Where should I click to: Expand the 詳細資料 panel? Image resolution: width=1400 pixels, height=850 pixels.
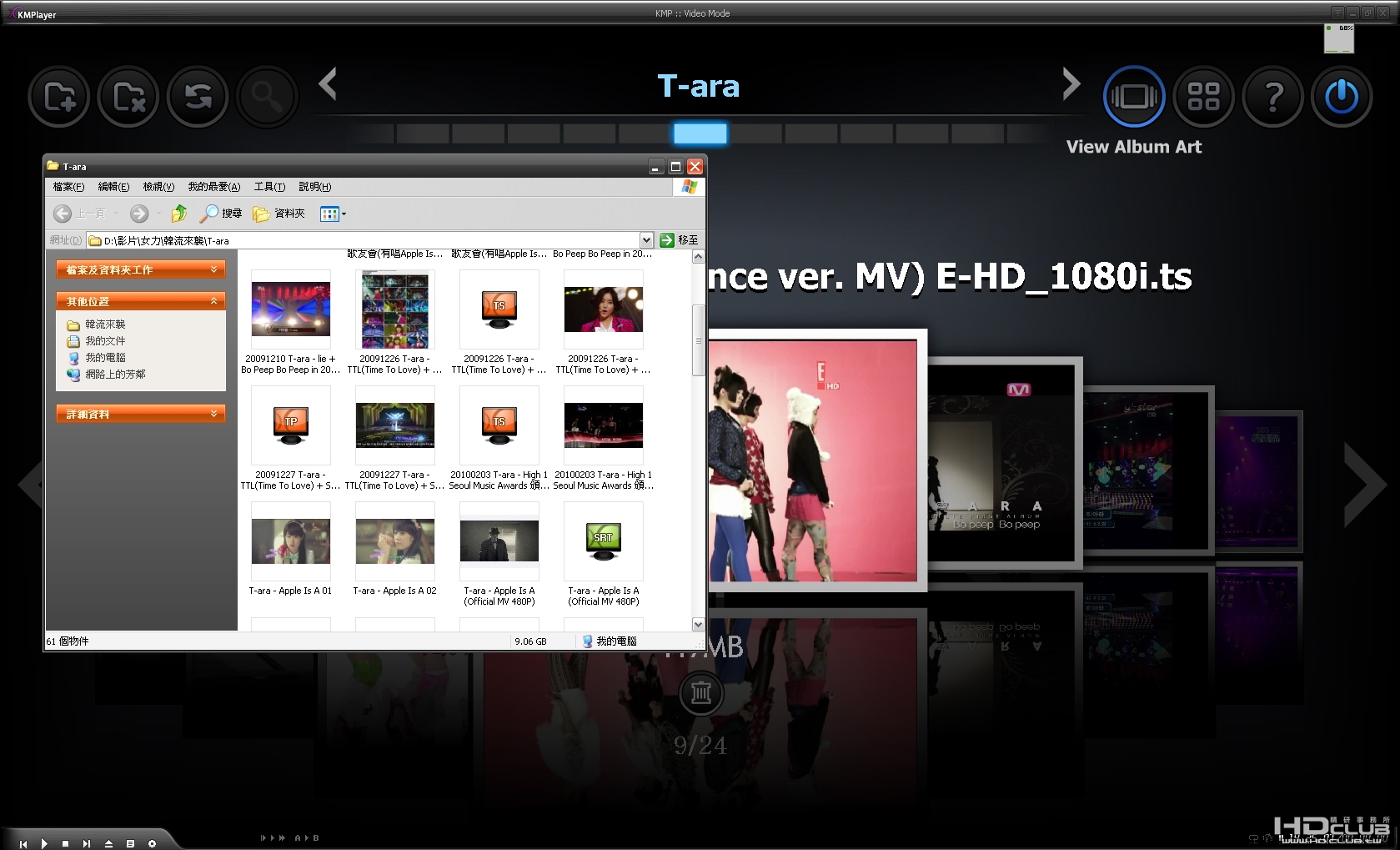(141, 414)
